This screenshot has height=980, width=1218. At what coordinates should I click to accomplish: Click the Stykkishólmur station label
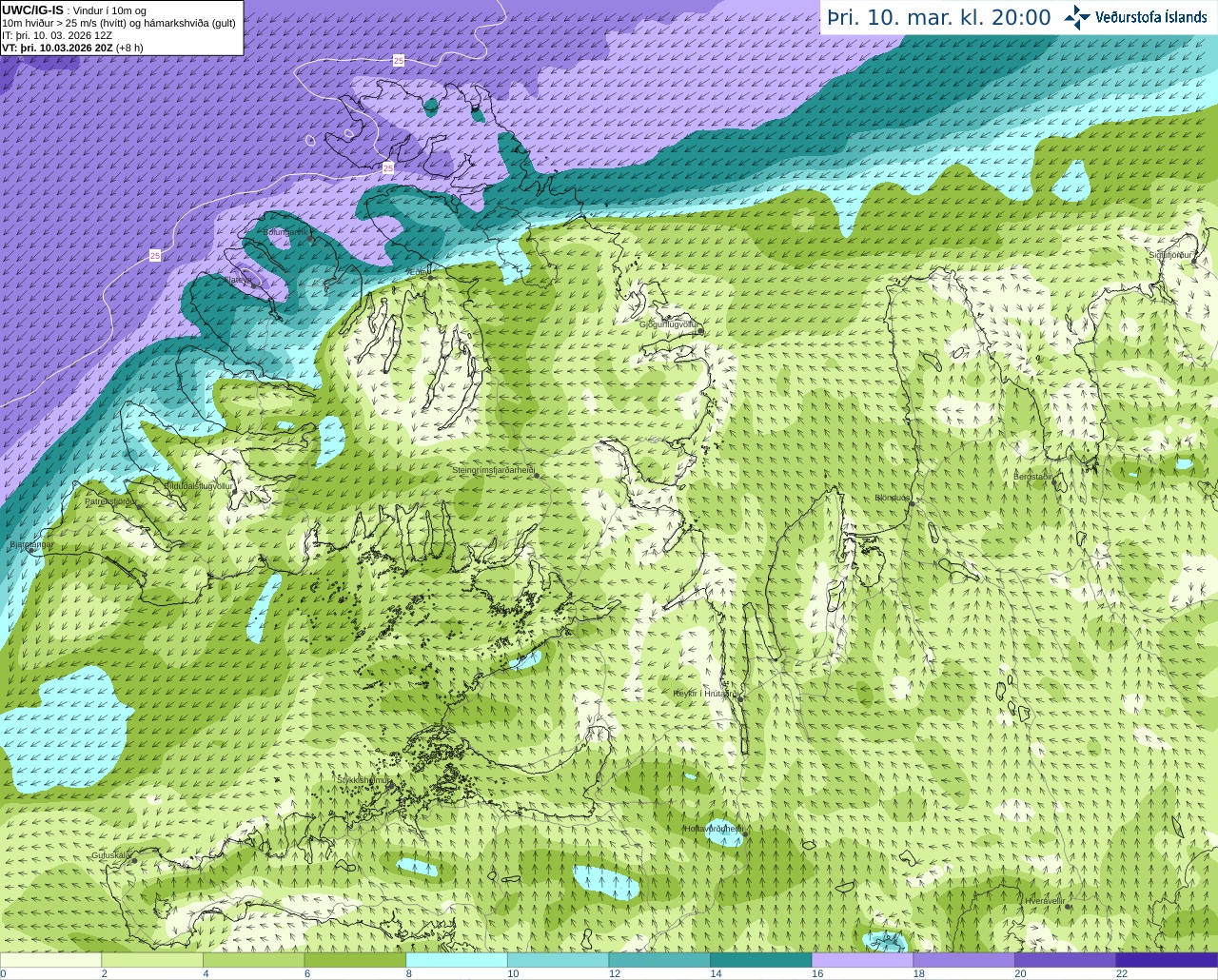pyautogui.click(x=364, y=779)
